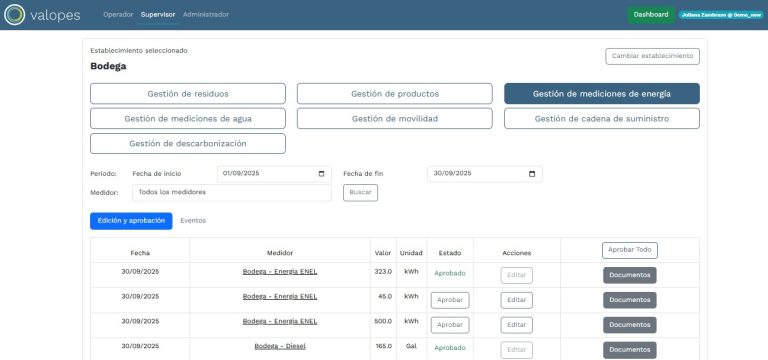Click the Medidor column header
Screen dimensions: 768x360
280,253
